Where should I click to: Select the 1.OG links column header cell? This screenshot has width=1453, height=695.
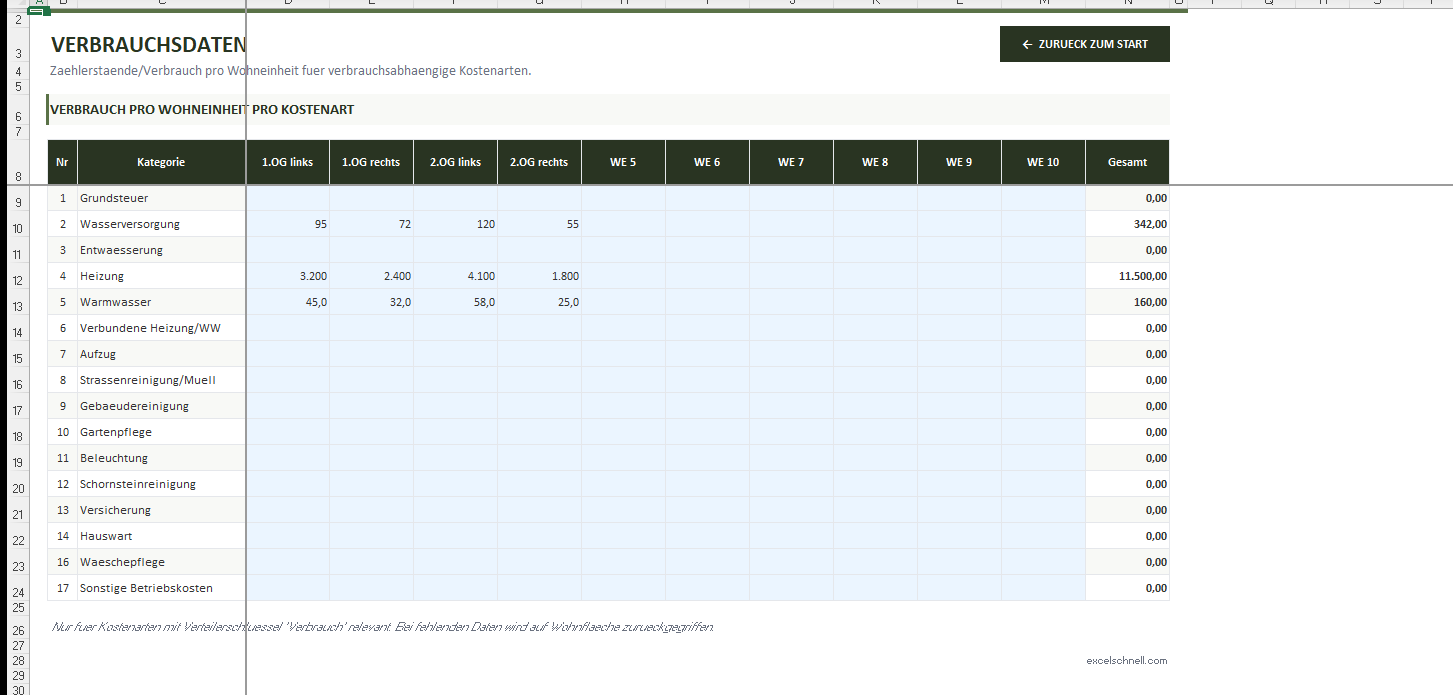[287, 161]
